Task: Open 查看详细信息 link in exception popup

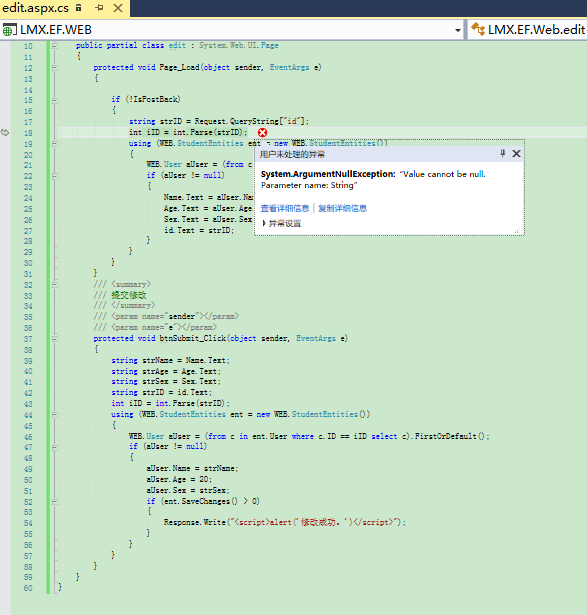Action: (285, 208)
